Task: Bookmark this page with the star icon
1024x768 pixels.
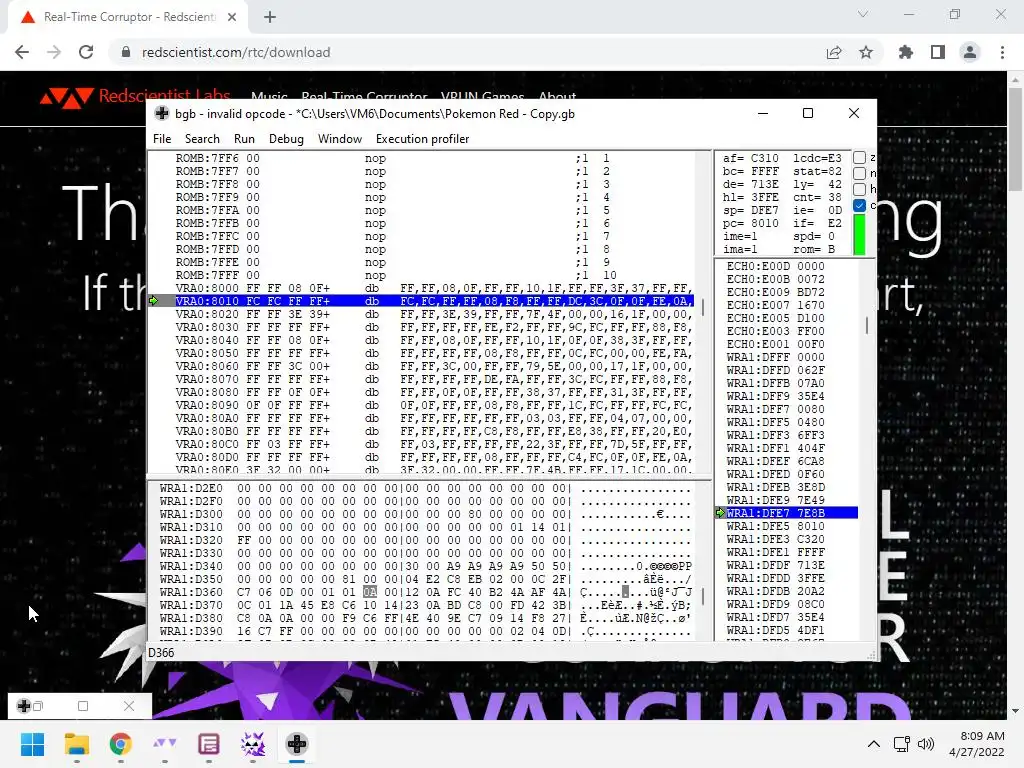Action: click(866, 52)
